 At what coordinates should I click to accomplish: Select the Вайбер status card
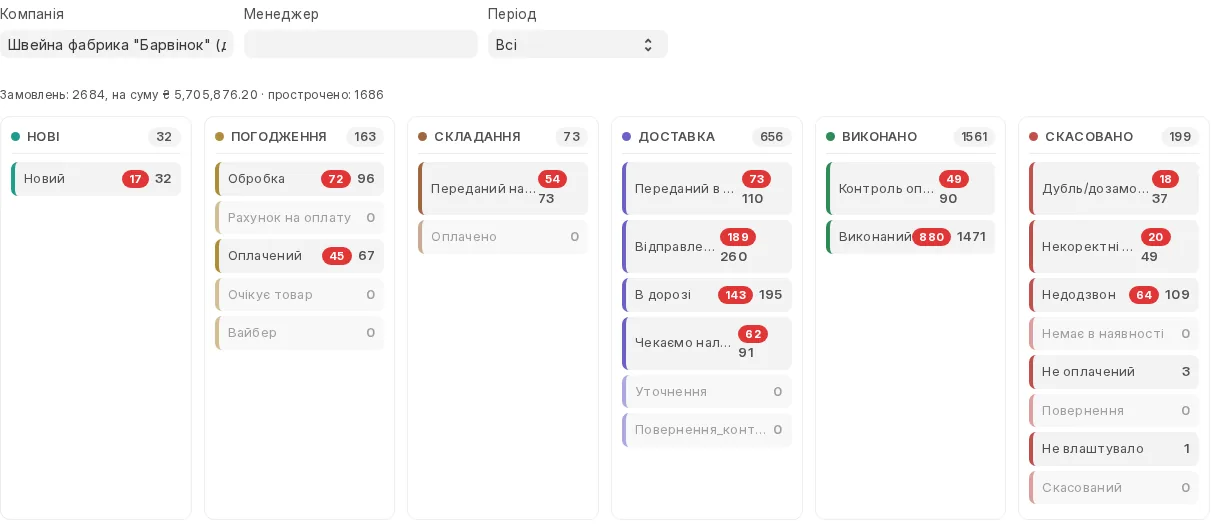tap(300, 332)
